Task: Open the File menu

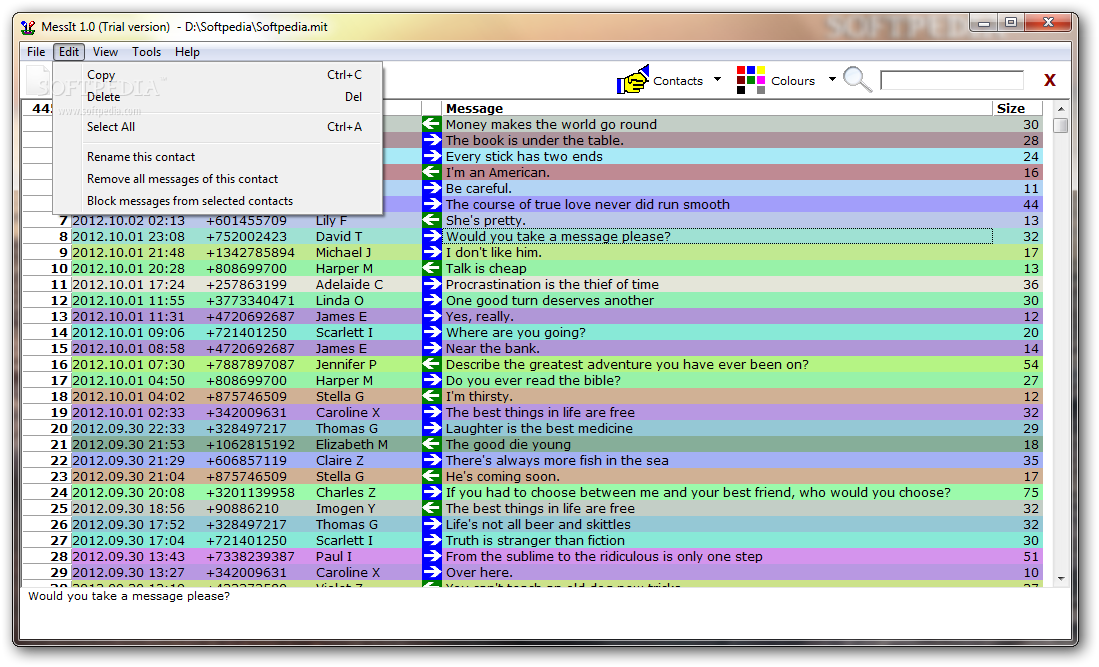Action: (36, 52)
